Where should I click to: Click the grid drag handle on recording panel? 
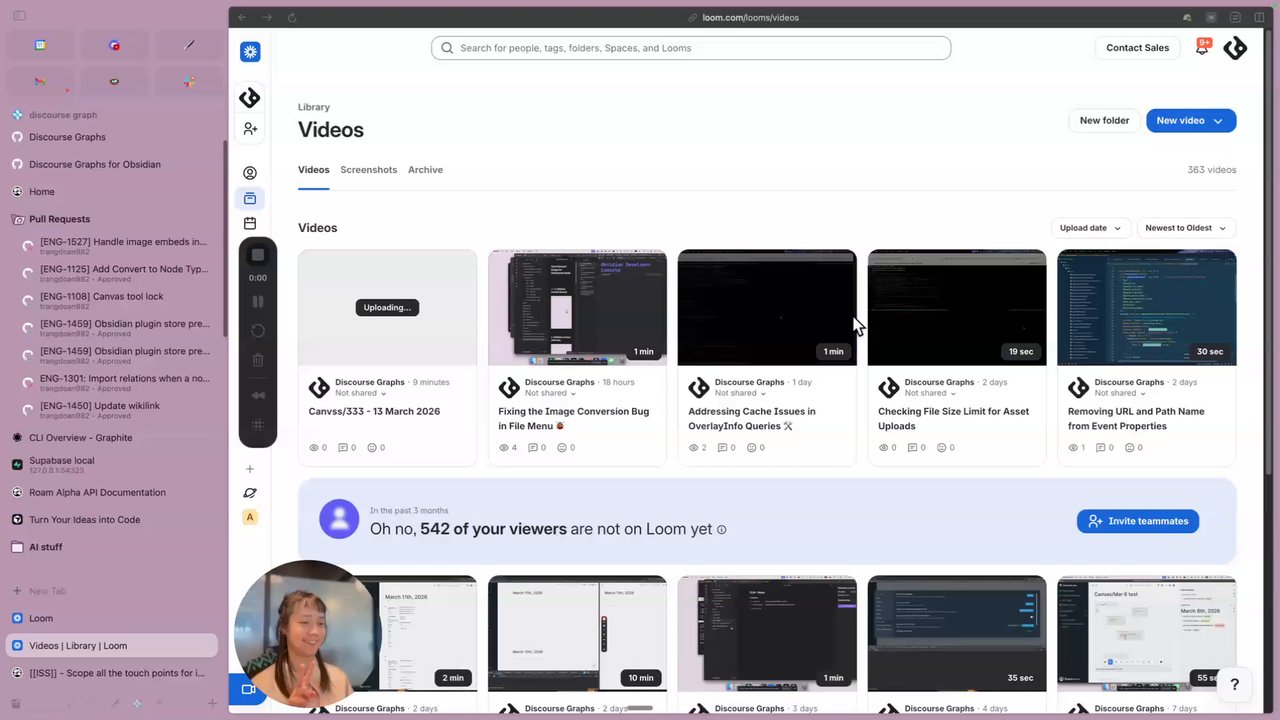[x=258, y=425]
